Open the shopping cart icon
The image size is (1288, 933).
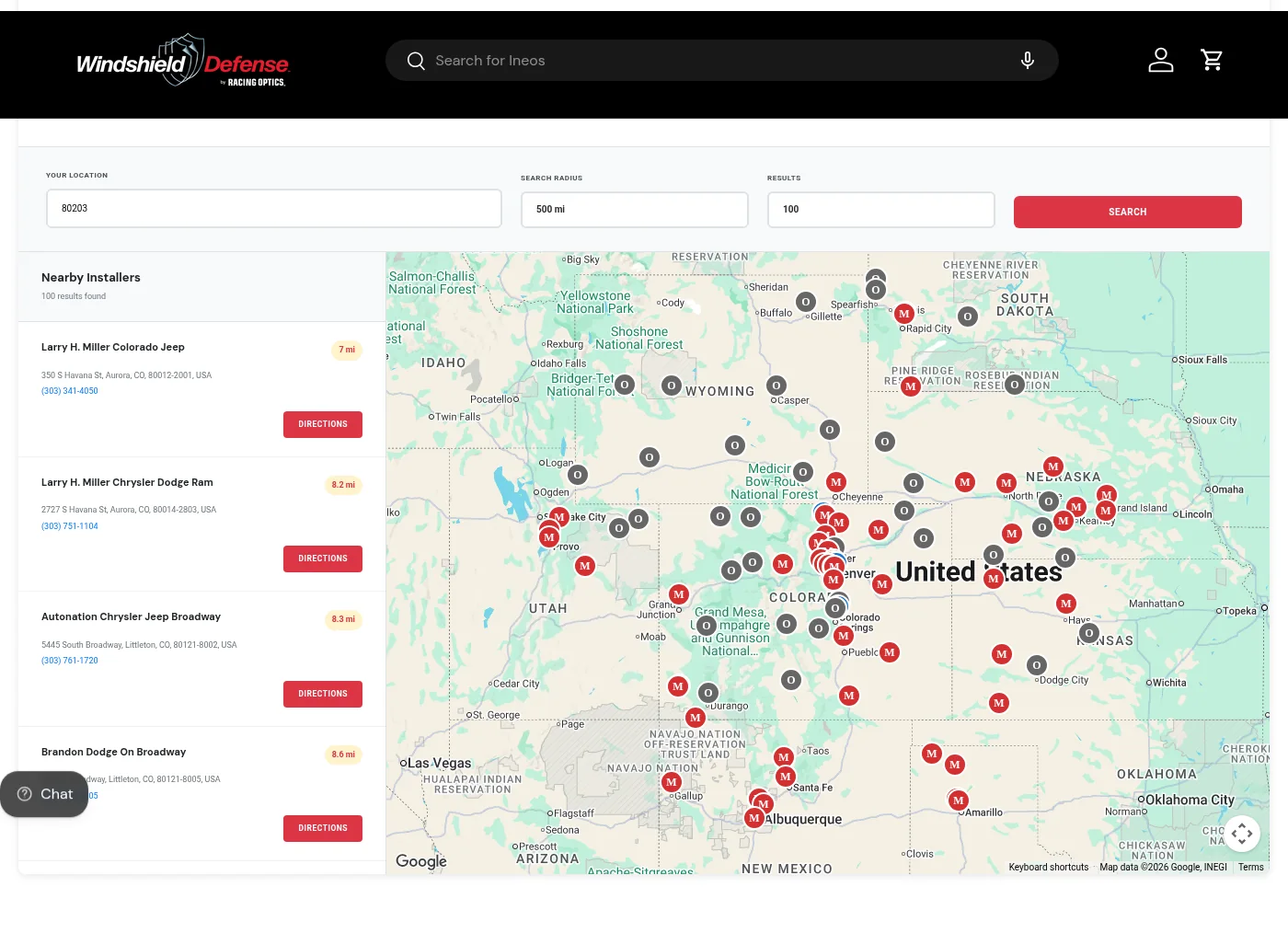tap(1212, 60)
